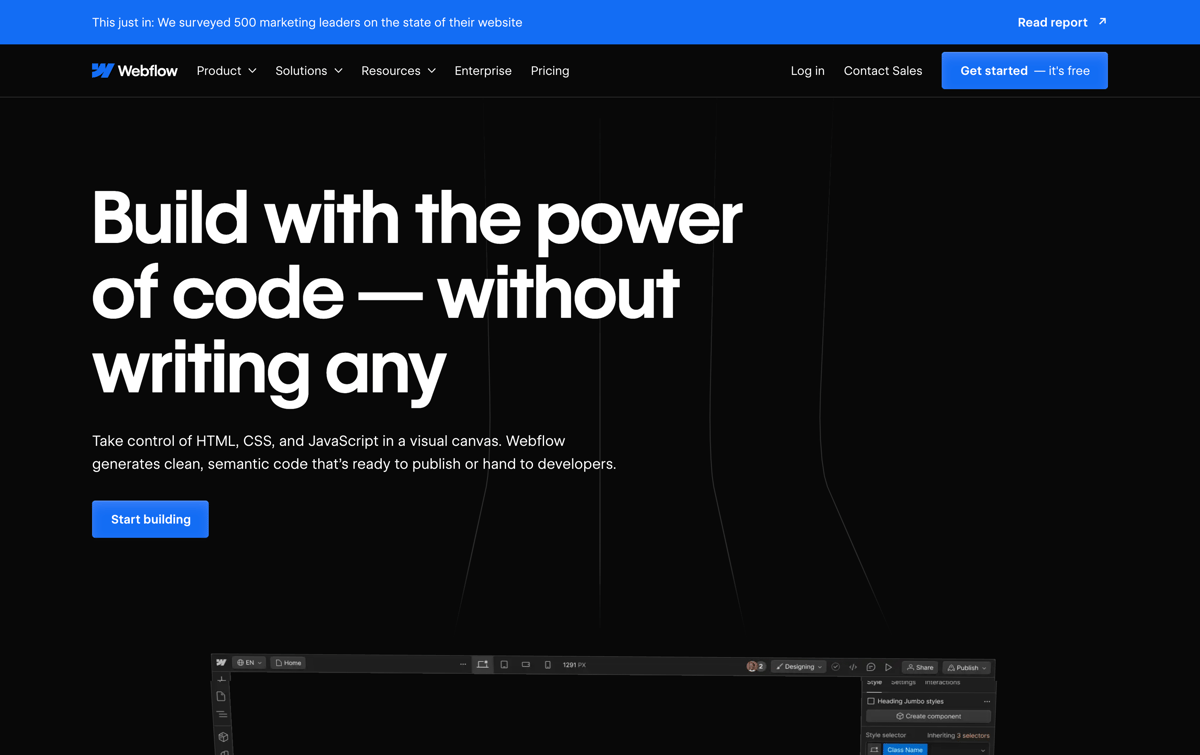This screenshot has width=1200, height=755.
Task: Select the desktop breakpoint icon
Action: coord(482,666)
